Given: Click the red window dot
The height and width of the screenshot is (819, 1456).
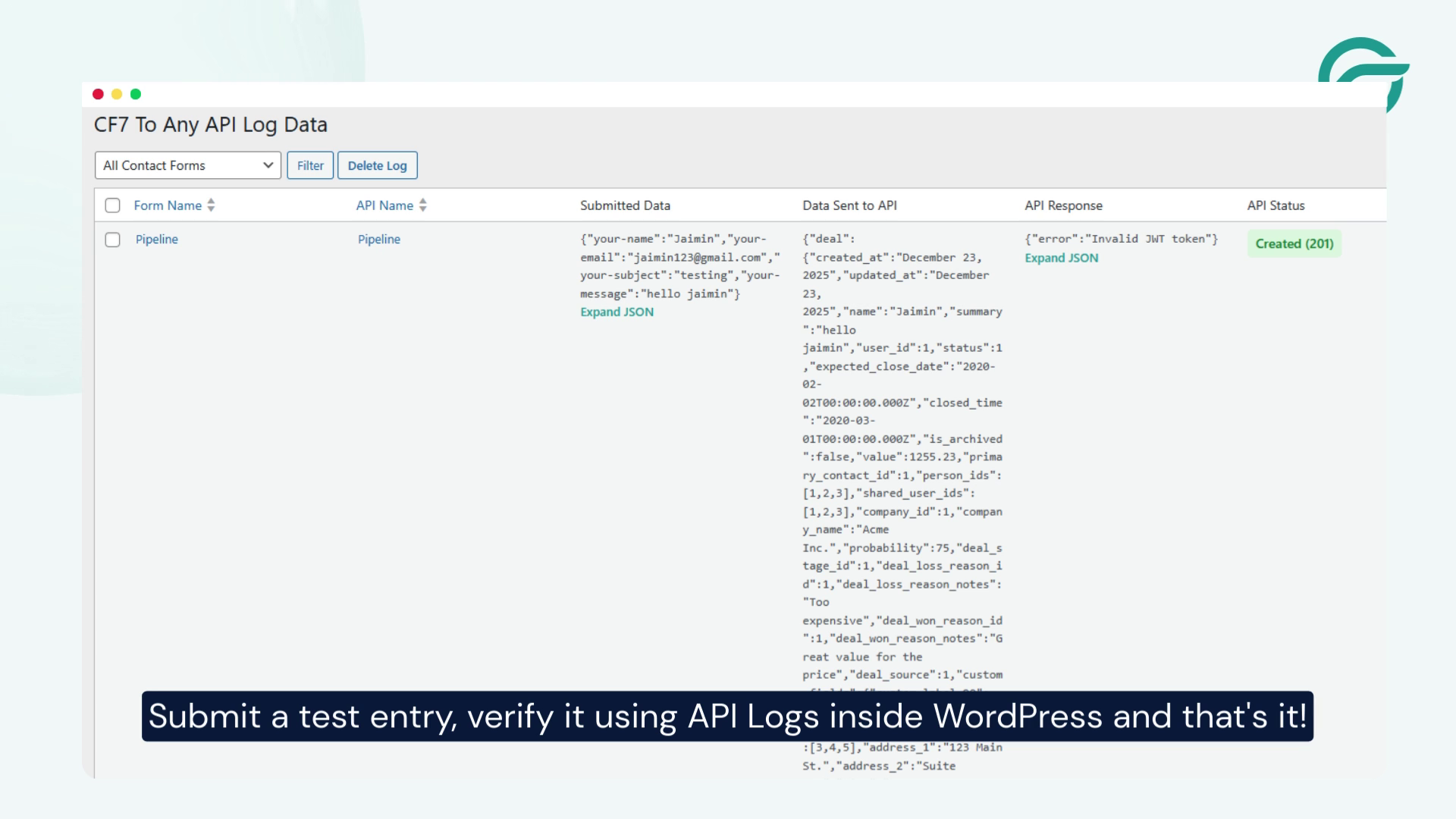Looking at the screenshot, I should 98,93.
